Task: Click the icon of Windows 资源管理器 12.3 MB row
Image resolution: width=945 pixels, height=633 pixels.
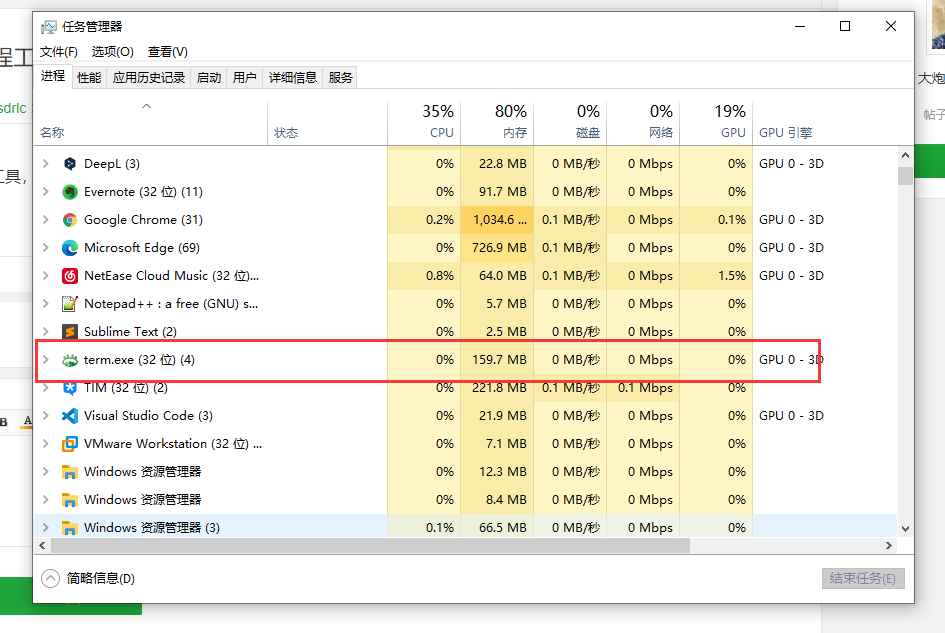Action: click(x=70, y=472)
